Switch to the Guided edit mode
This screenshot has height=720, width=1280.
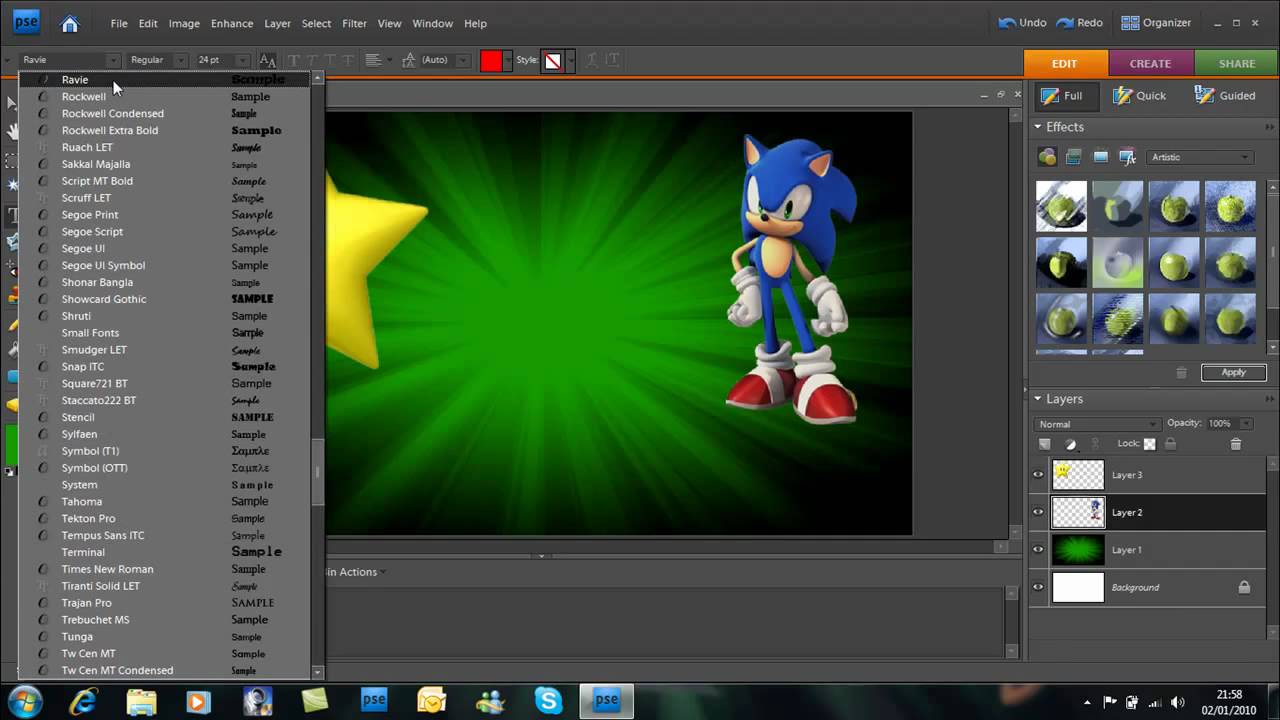tap(1226, 96)
